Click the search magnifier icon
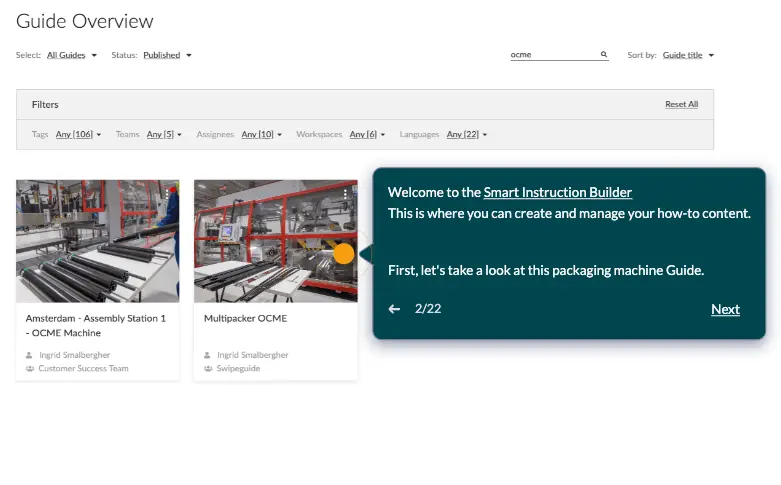 pyautogui.click(x=604, y=54)
